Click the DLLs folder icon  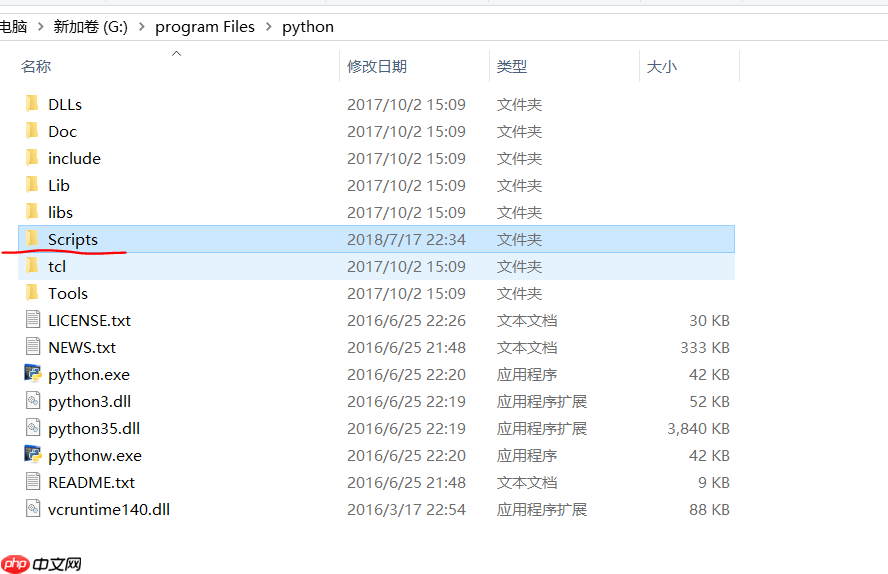click(32, 104)
